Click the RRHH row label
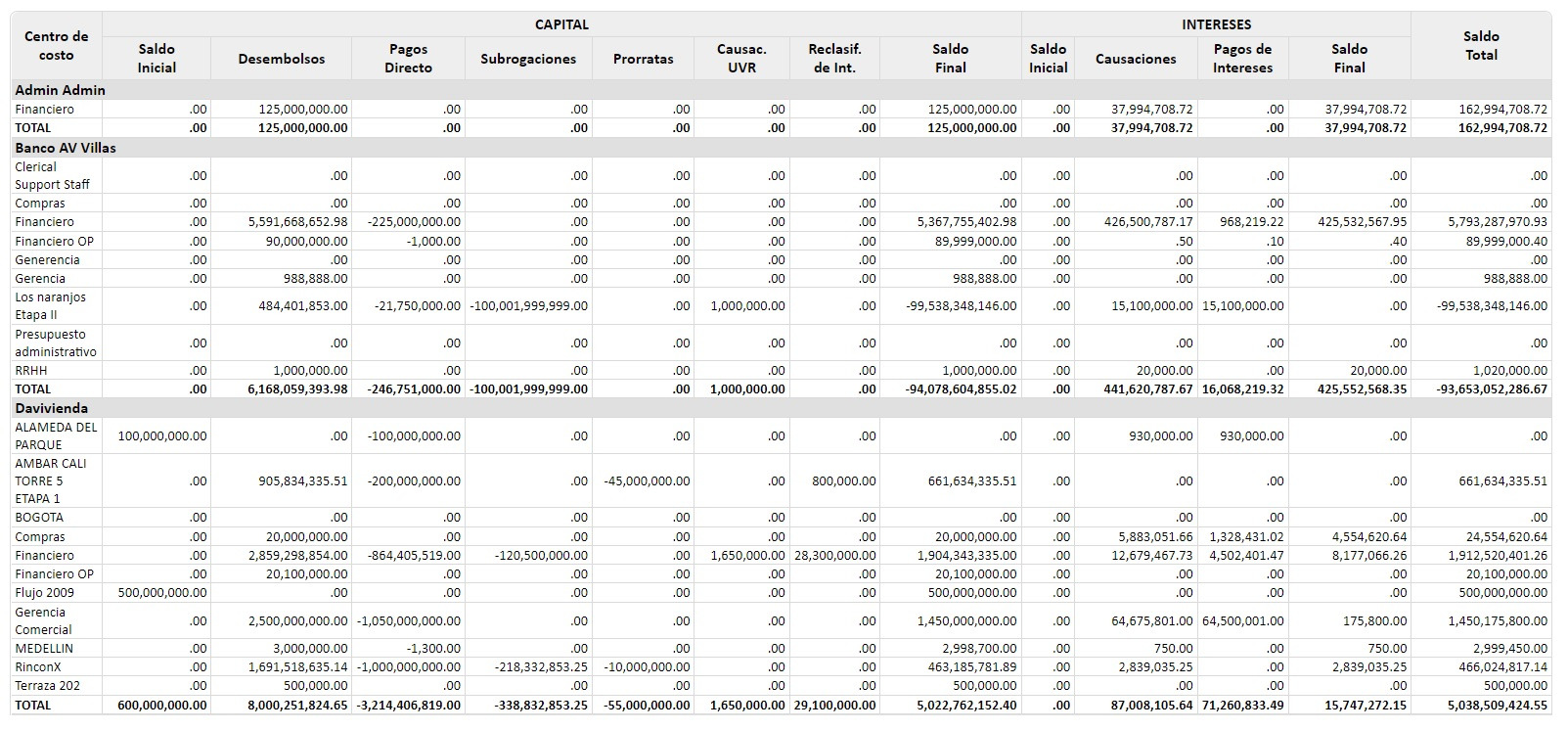The width and height of the screenshot is (1568, 731). pyautogui.click(x=30, y=371)
